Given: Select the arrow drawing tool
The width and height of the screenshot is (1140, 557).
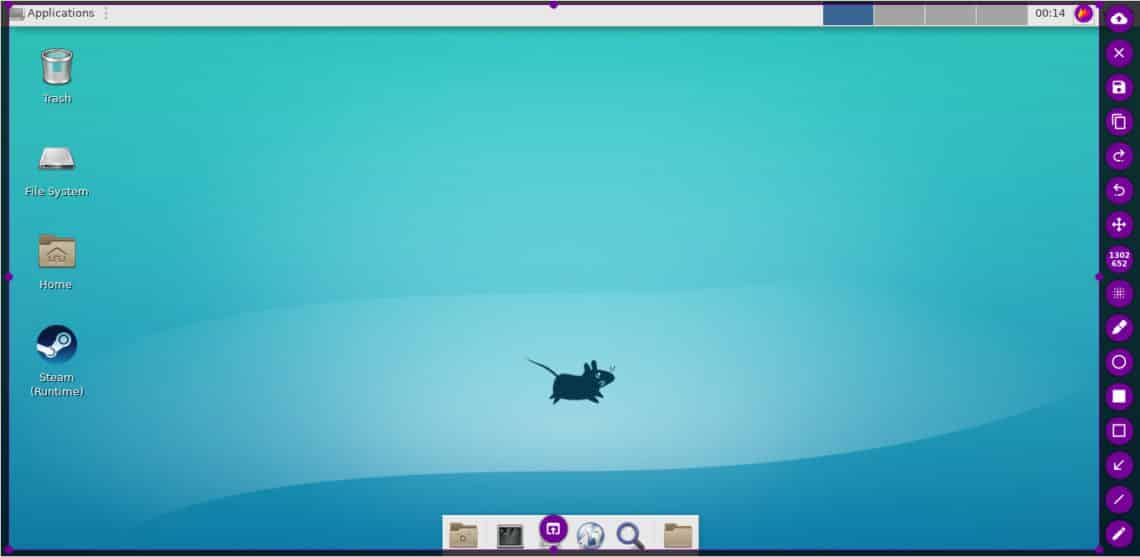Looking at the screenshot, I should click(x=1119, y=465).
